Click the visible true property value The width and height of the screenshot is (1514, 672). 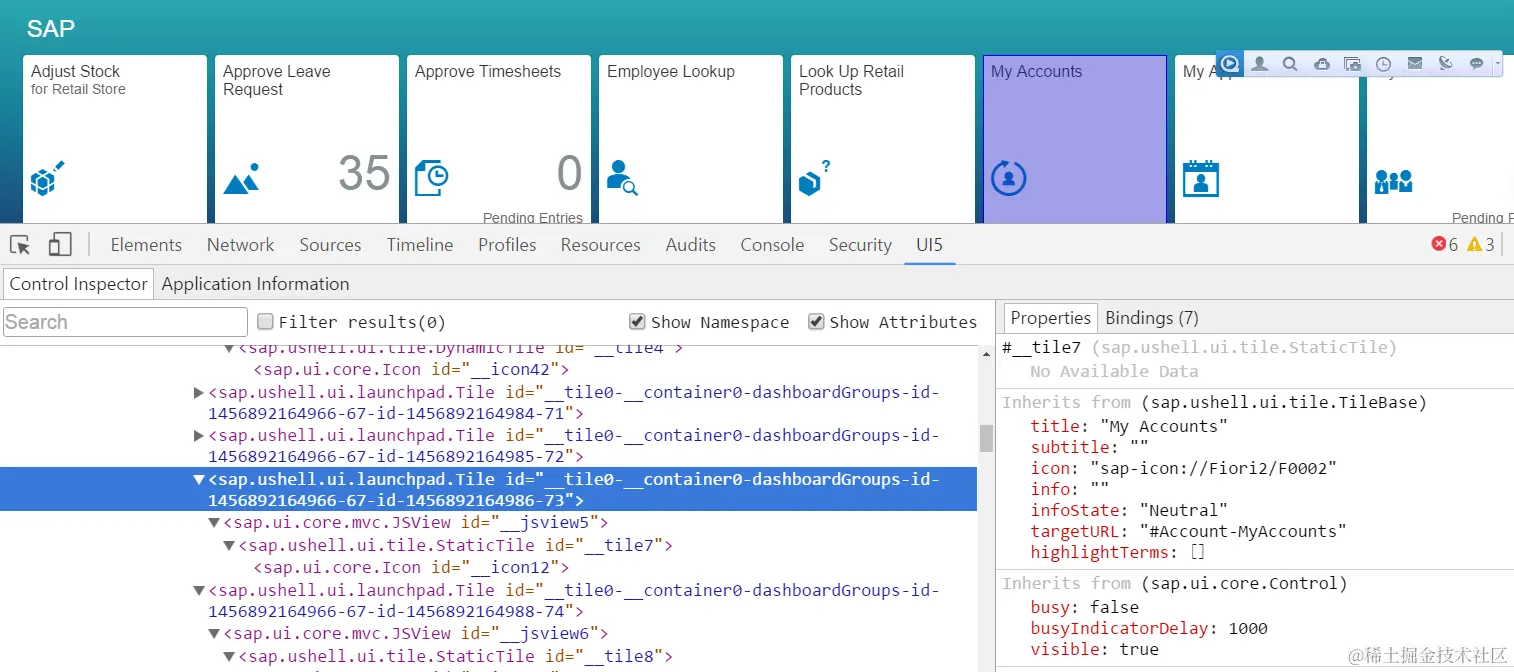(1138, 649)
